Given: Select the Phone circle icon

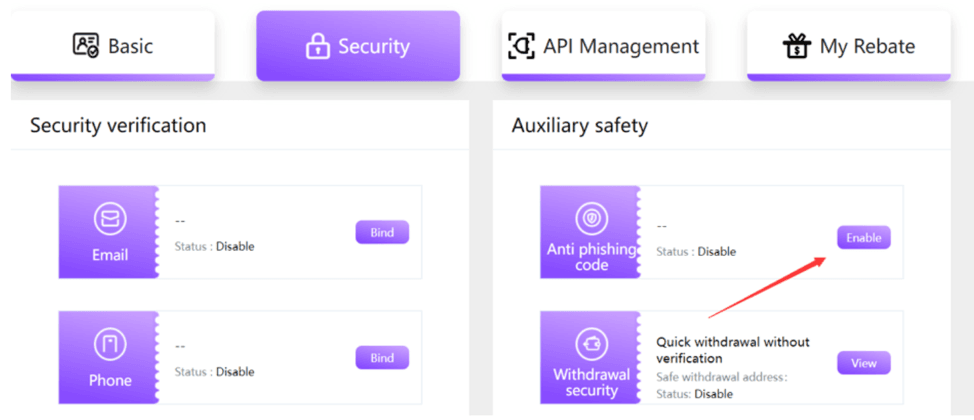Looking at the screenshot, I should tap(109, 345).
